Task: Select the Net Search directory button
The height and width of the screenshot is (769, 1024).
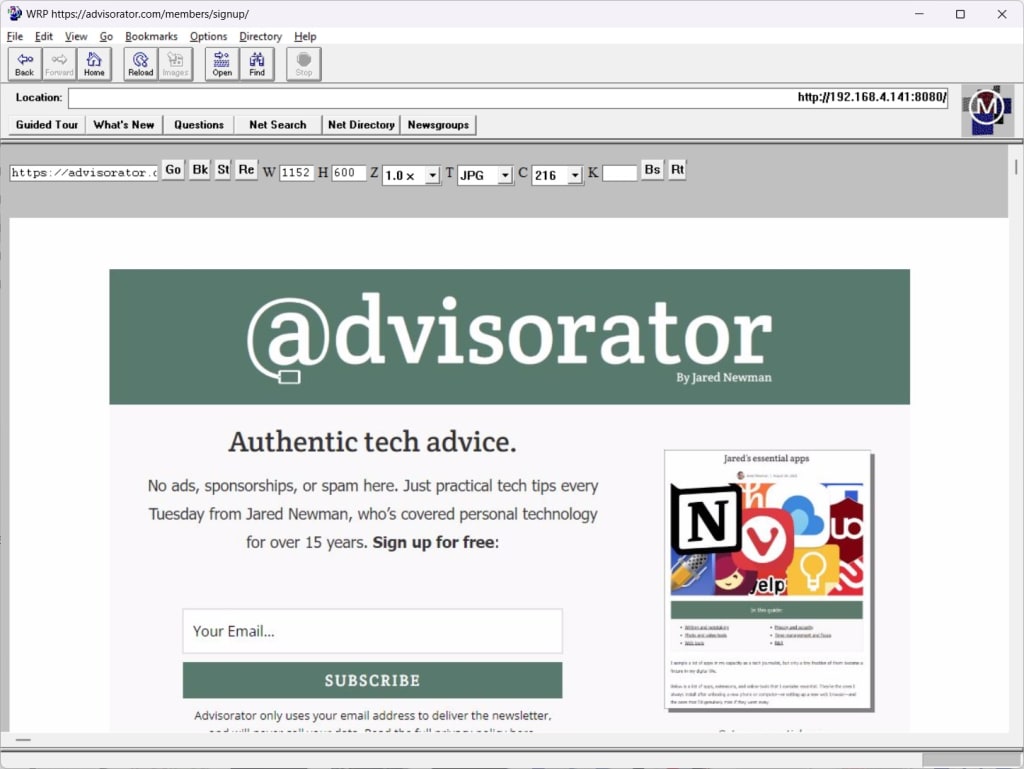Action: [277, 124]
